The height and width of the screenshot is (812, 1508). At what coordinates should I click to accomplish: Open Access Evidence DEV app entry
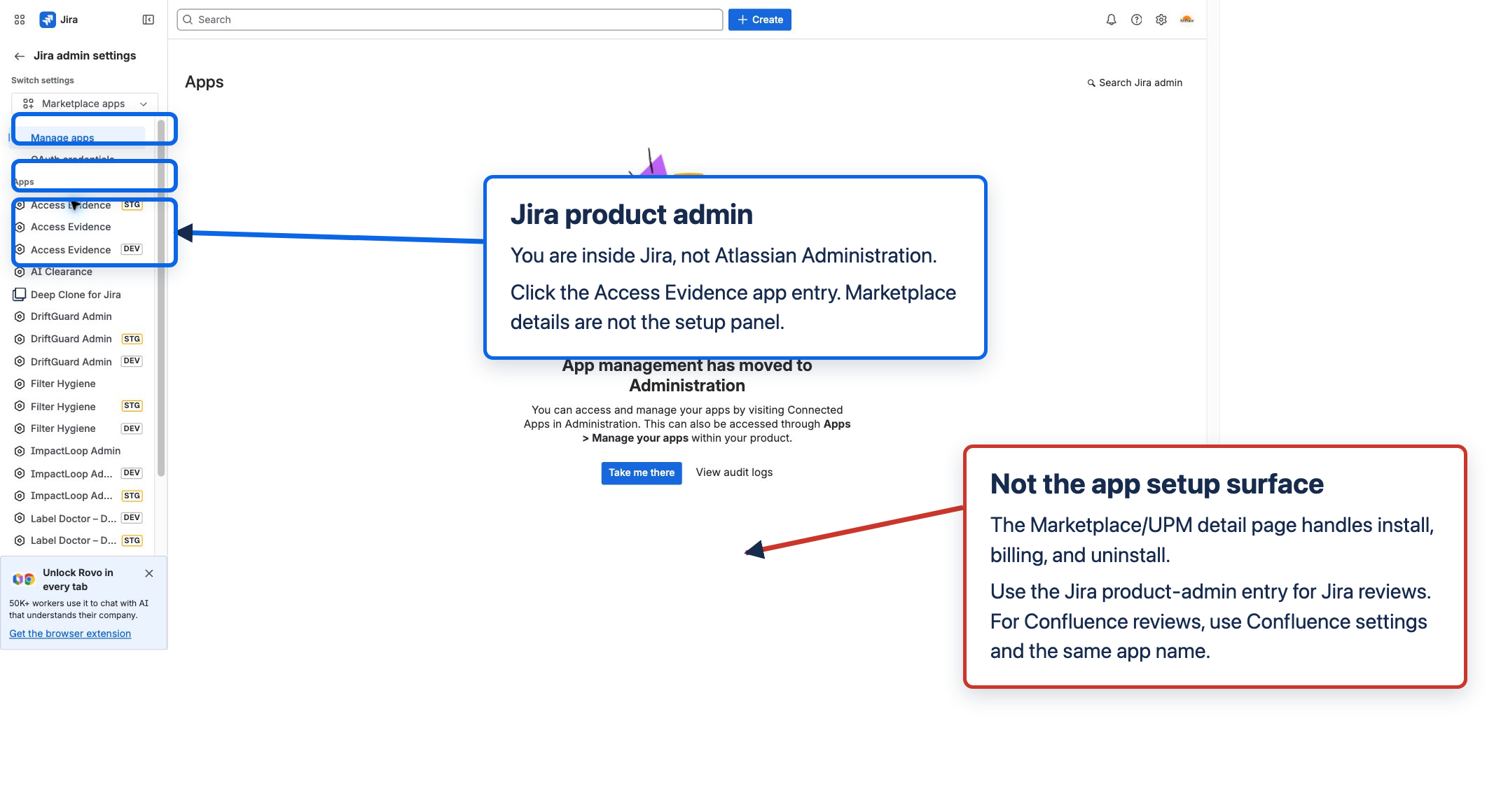click(78, 250)
